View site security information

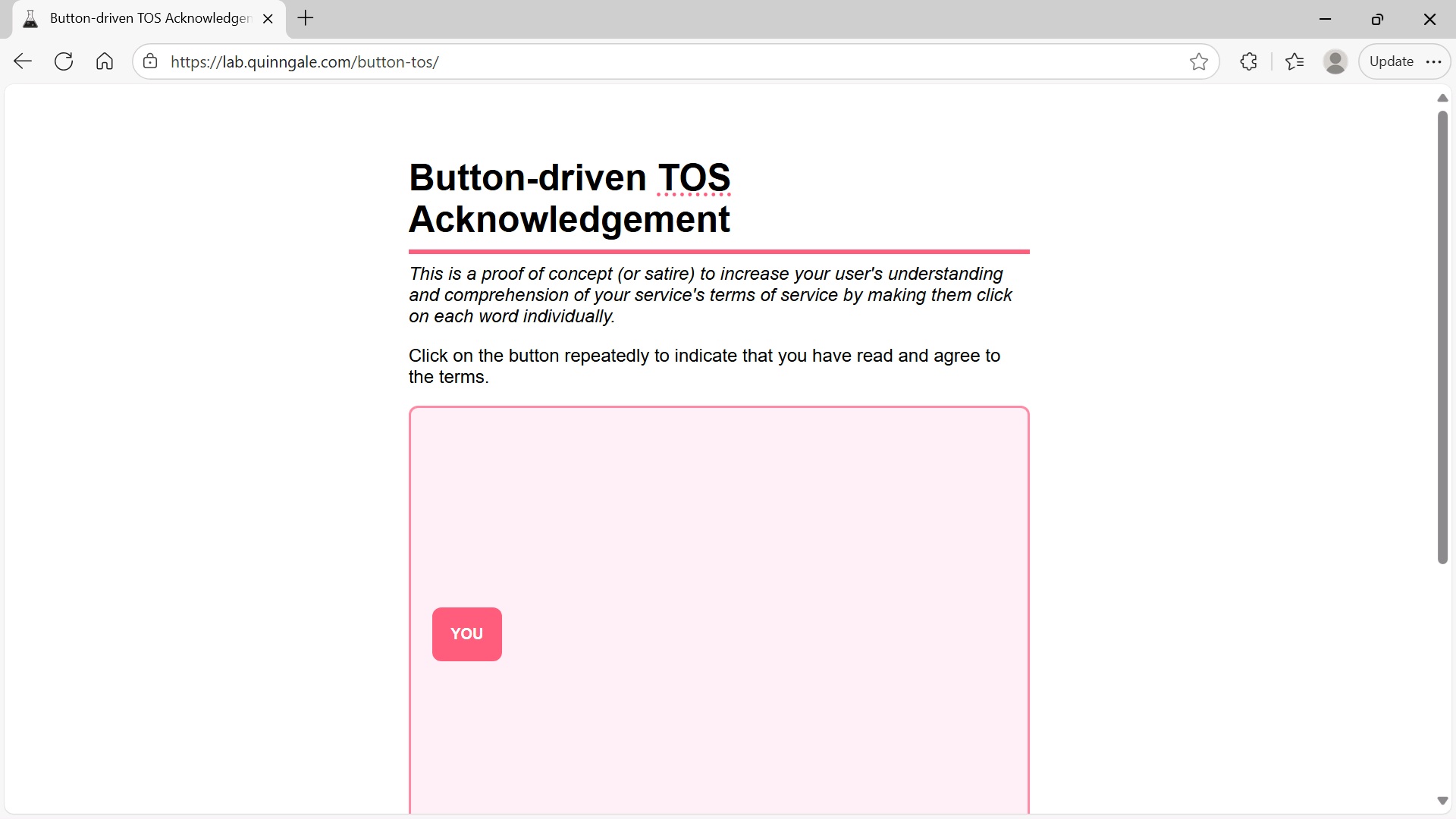(x=149, y=61)
